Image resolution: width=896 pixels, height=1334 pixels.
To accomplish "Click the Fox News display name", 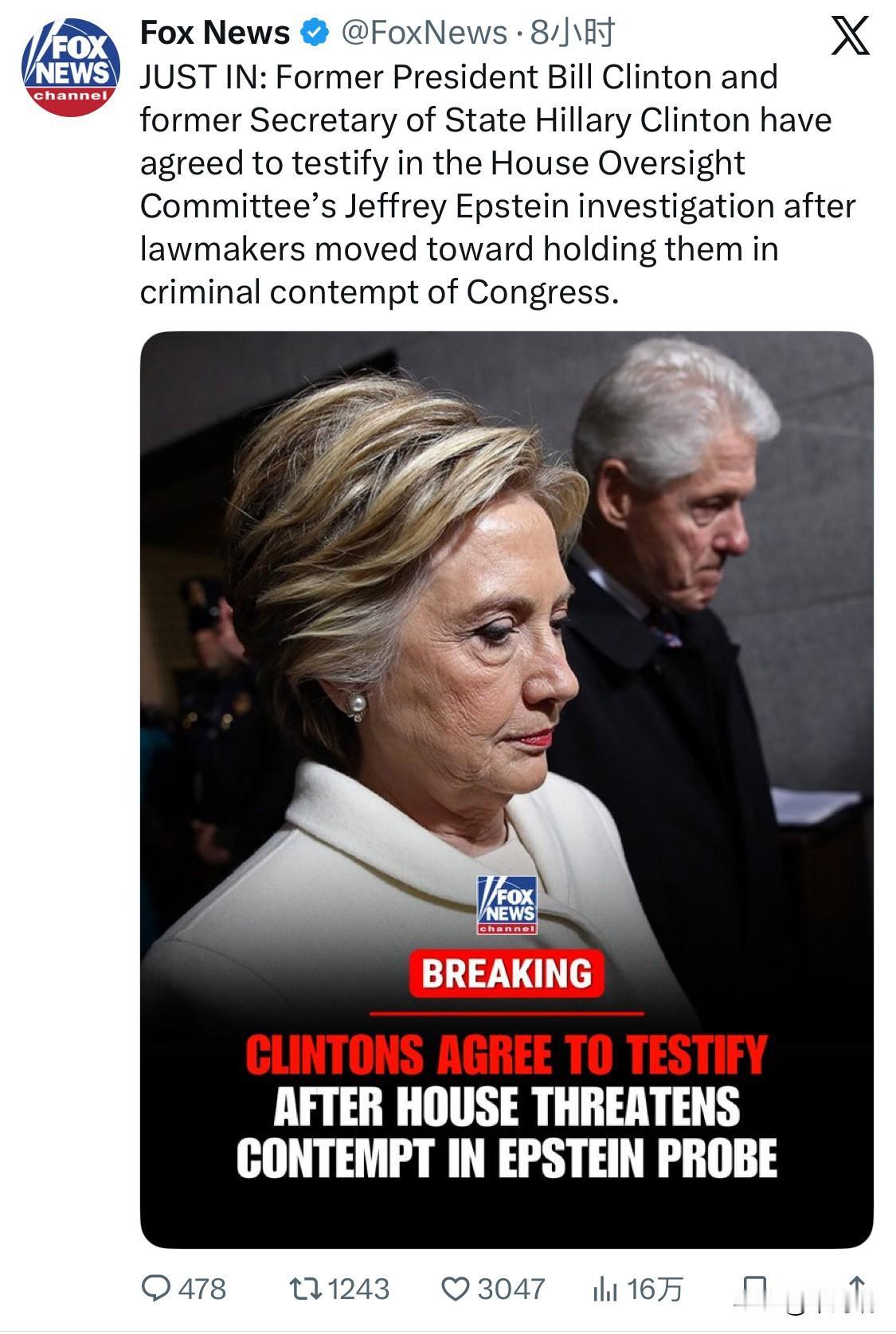I will (215, 33).
